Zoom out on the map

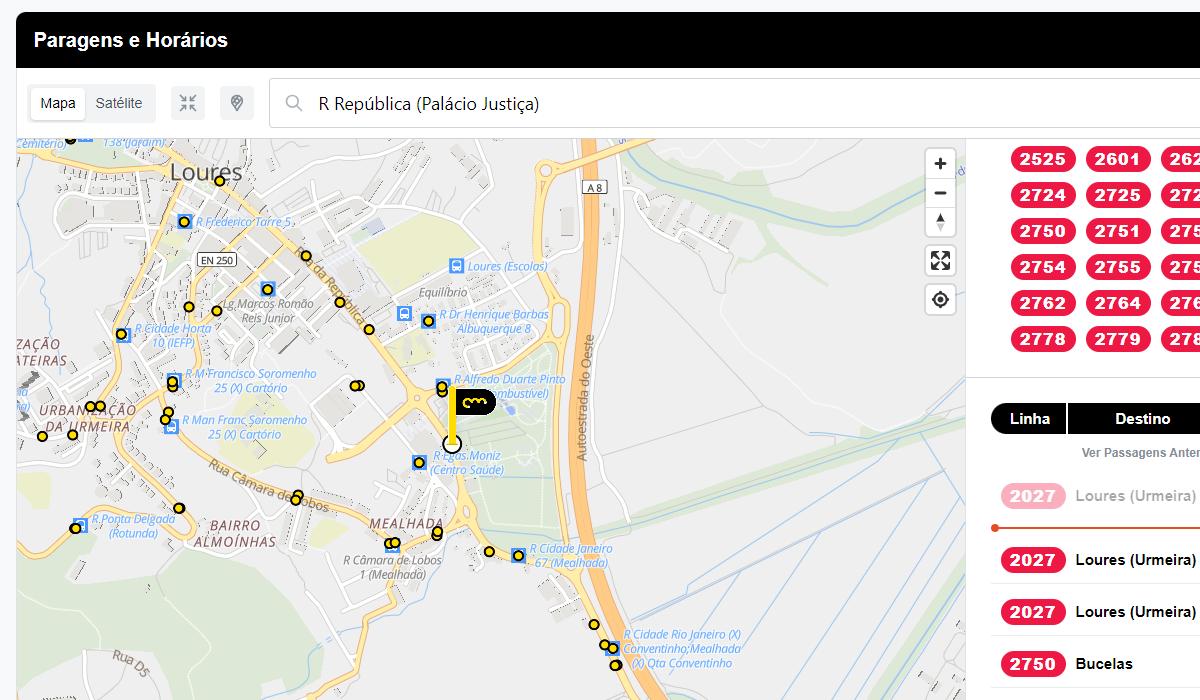939,193
